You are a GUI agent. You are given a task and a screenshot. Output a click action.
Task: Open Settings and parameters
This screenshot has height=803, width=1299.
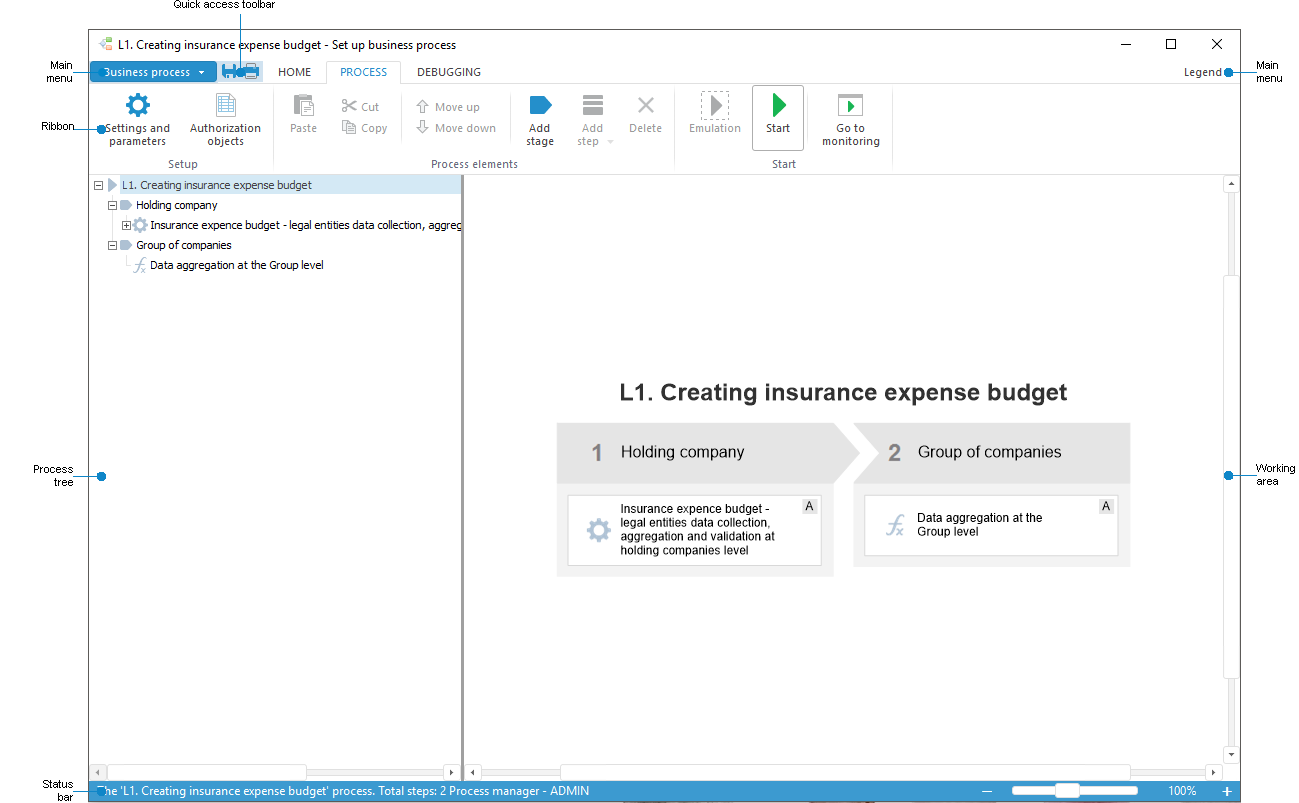click(x=138, y=120)
